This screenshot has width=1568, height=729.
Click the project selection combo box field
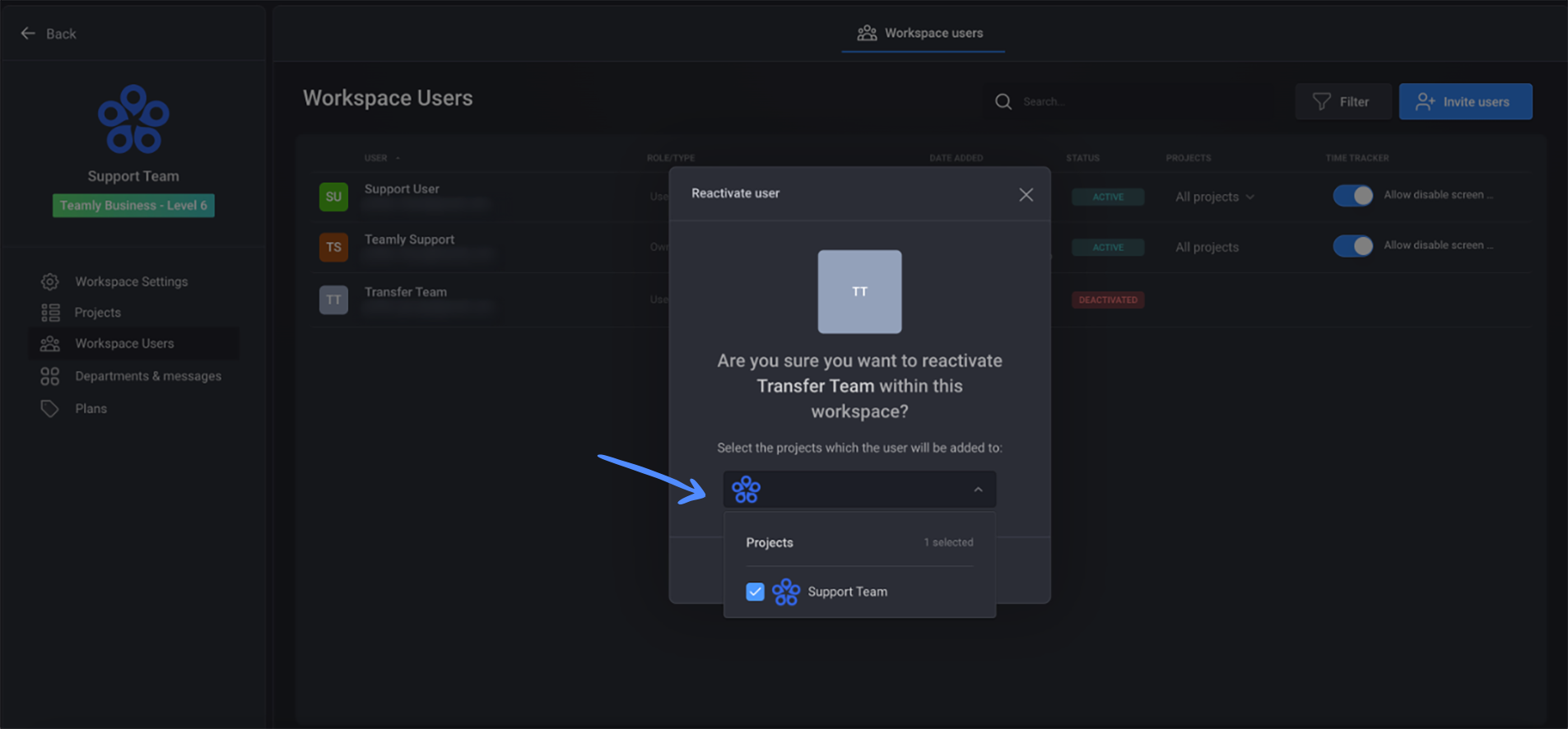coord(859,490)
